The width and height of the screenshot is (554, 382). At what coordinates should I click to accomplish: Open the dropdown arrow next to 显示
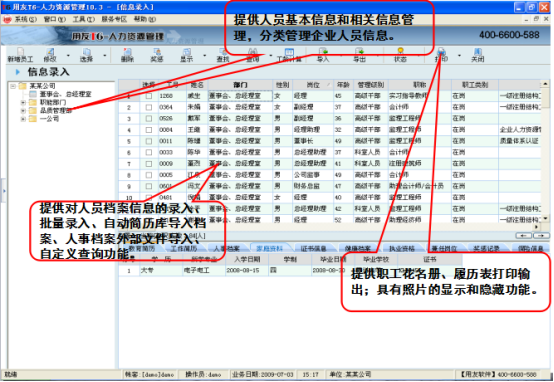205,55
